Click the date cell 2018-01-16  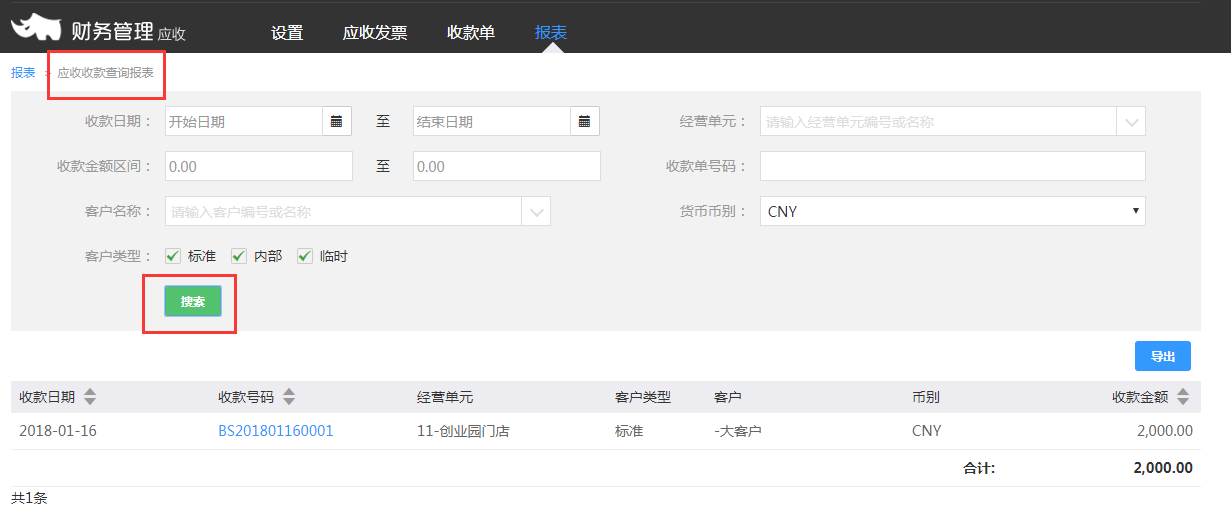click(x=58, y=431)
